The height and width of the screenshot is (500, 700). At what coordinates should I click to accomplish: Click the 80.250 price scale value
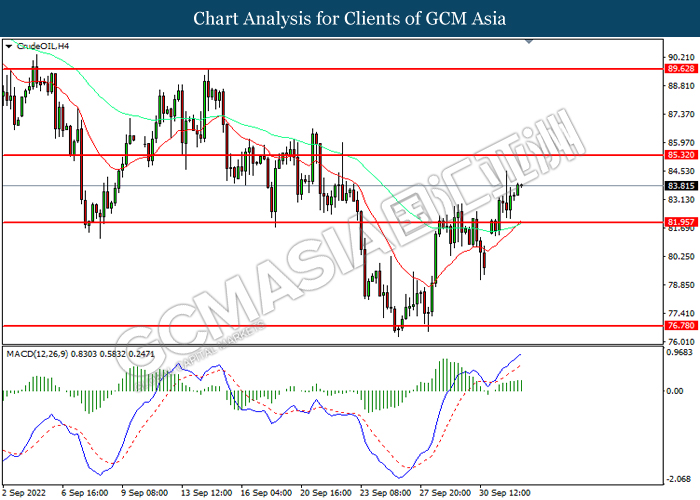[681, 256]
